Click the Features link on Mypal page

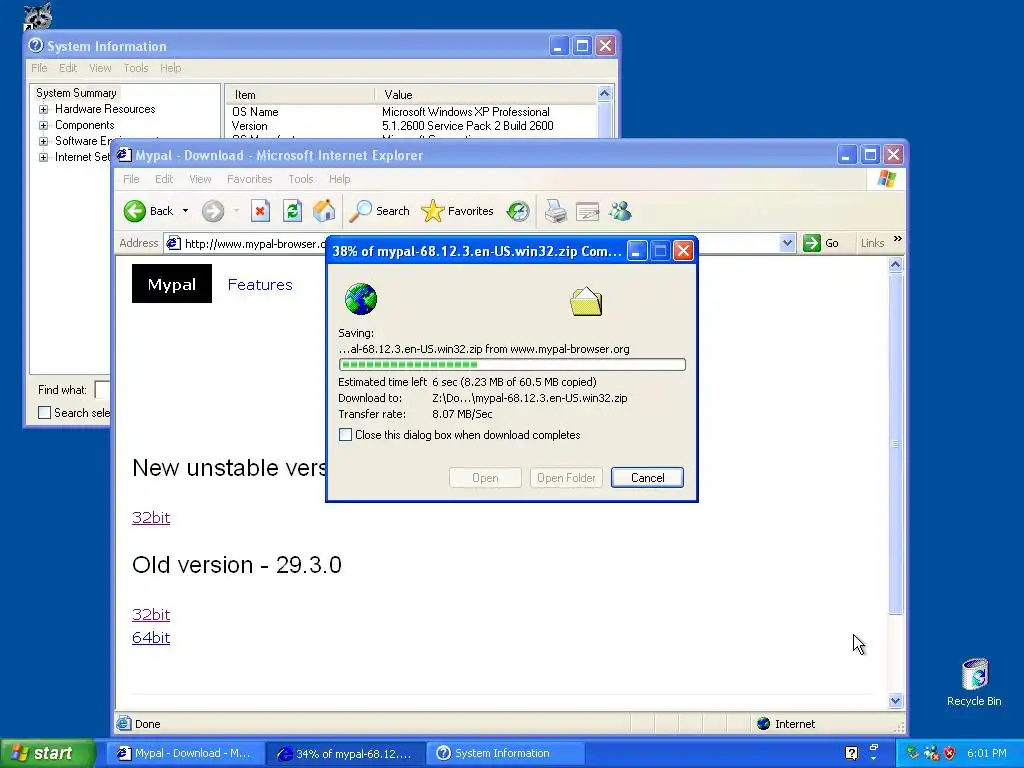coord(260,285)
